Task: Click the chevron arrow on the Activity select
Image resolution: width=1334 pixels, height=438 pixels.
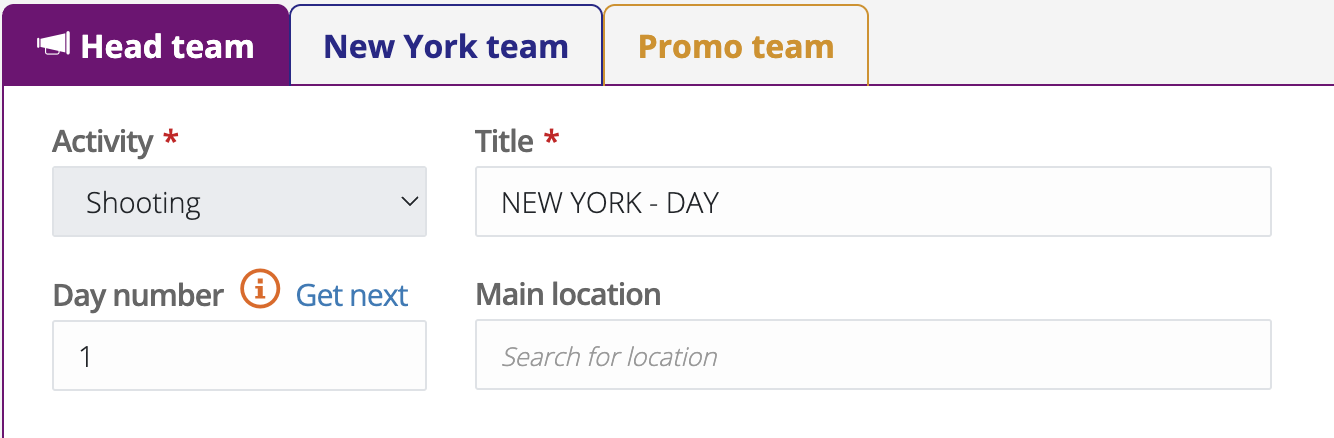Action: (409, 202)
